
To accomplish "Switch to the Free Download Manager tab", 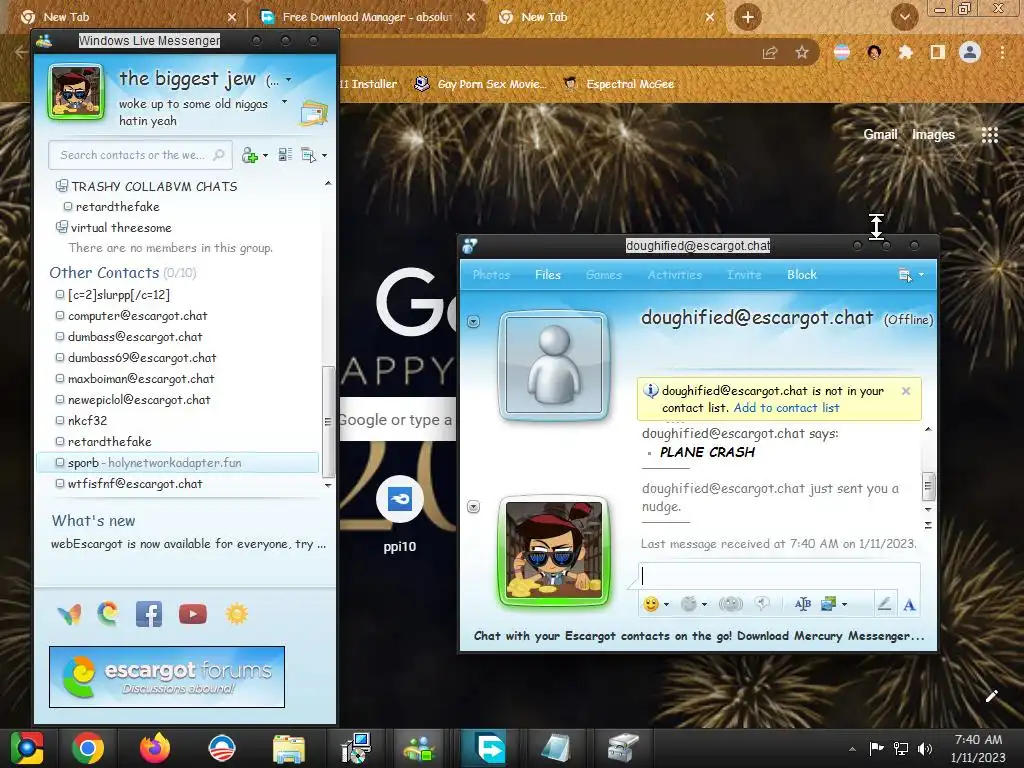I will pos(368,17).
